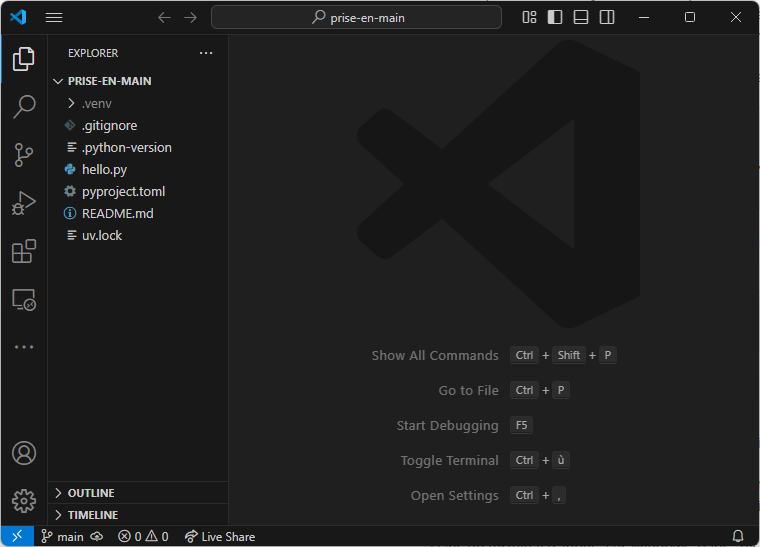Click the prise-en-main command center search box
This screenshot has height=547, width=760.
pos(356,17)
